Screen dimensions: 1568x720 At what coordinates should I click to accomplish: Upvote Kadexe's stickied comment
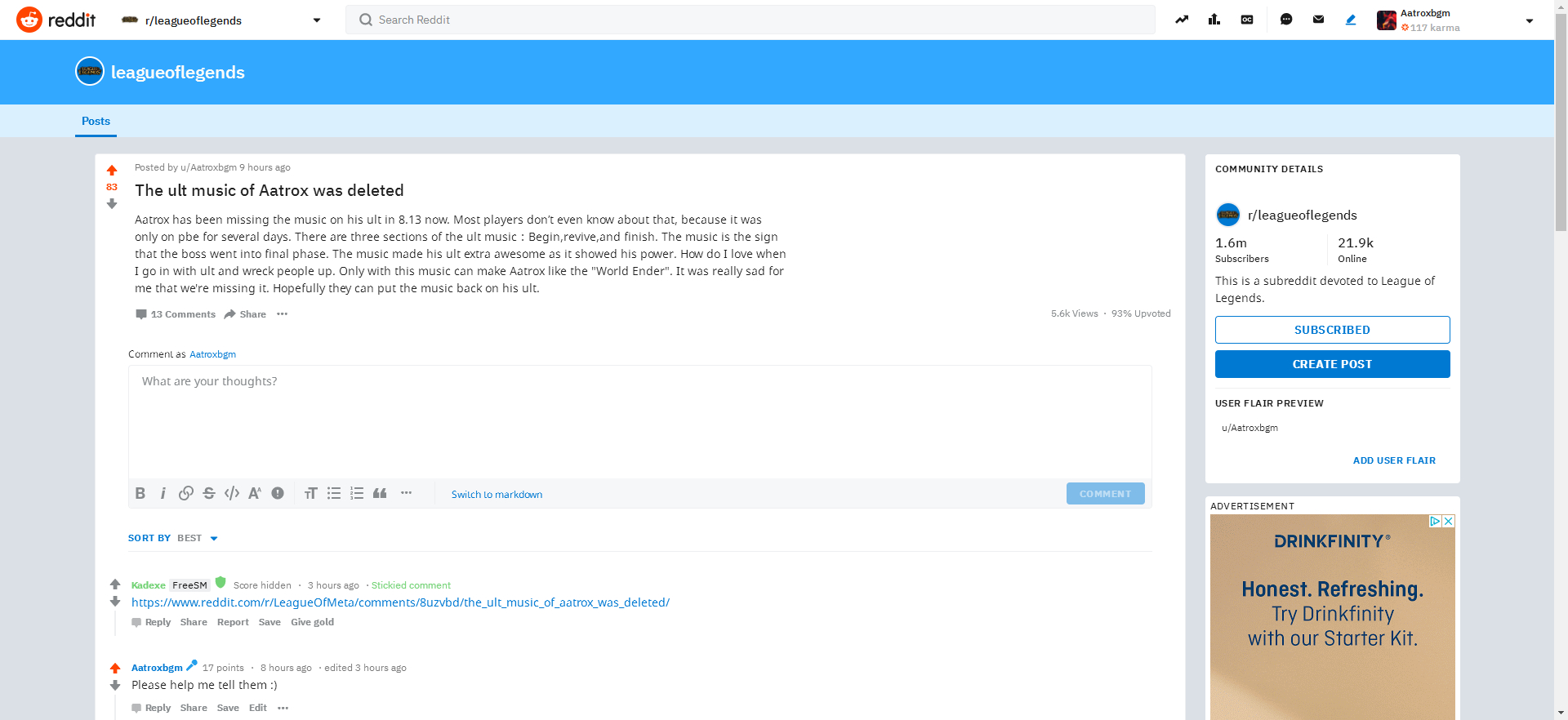point(115,584)
